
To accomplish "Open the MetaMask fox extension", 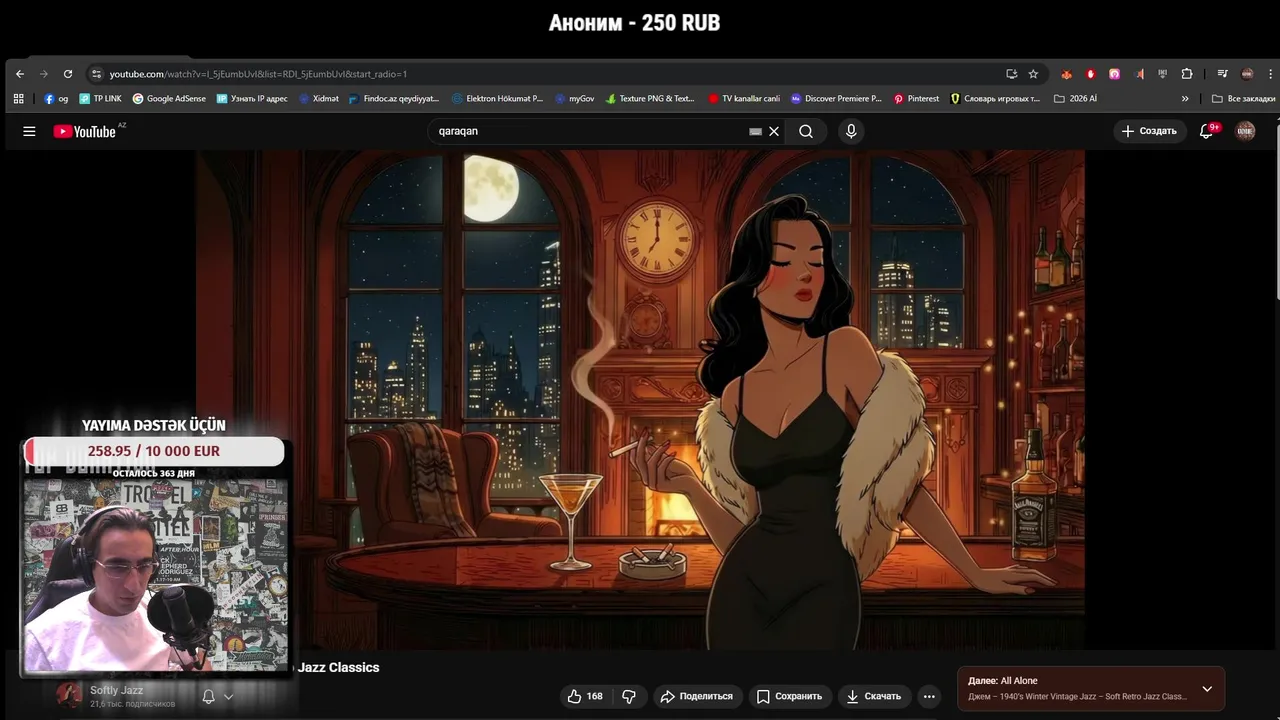I will pyautogui.click(x=1066, y=74).
